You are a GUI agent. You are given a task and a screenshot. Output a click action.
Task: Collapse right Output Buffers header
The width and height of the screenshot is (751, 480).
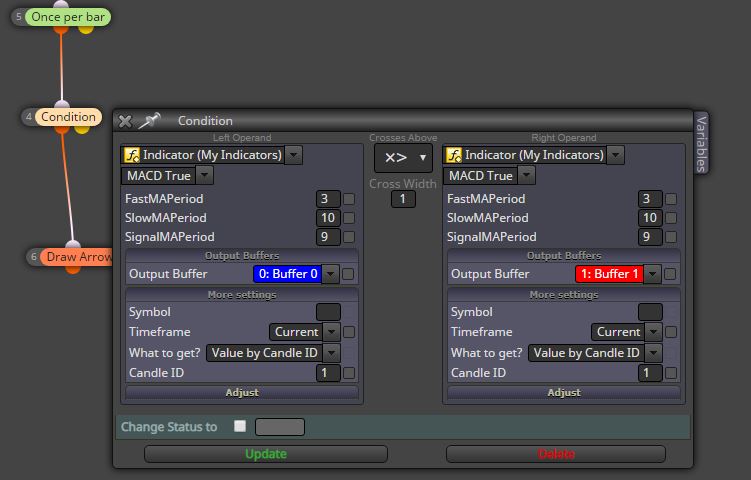coord(564,255)
